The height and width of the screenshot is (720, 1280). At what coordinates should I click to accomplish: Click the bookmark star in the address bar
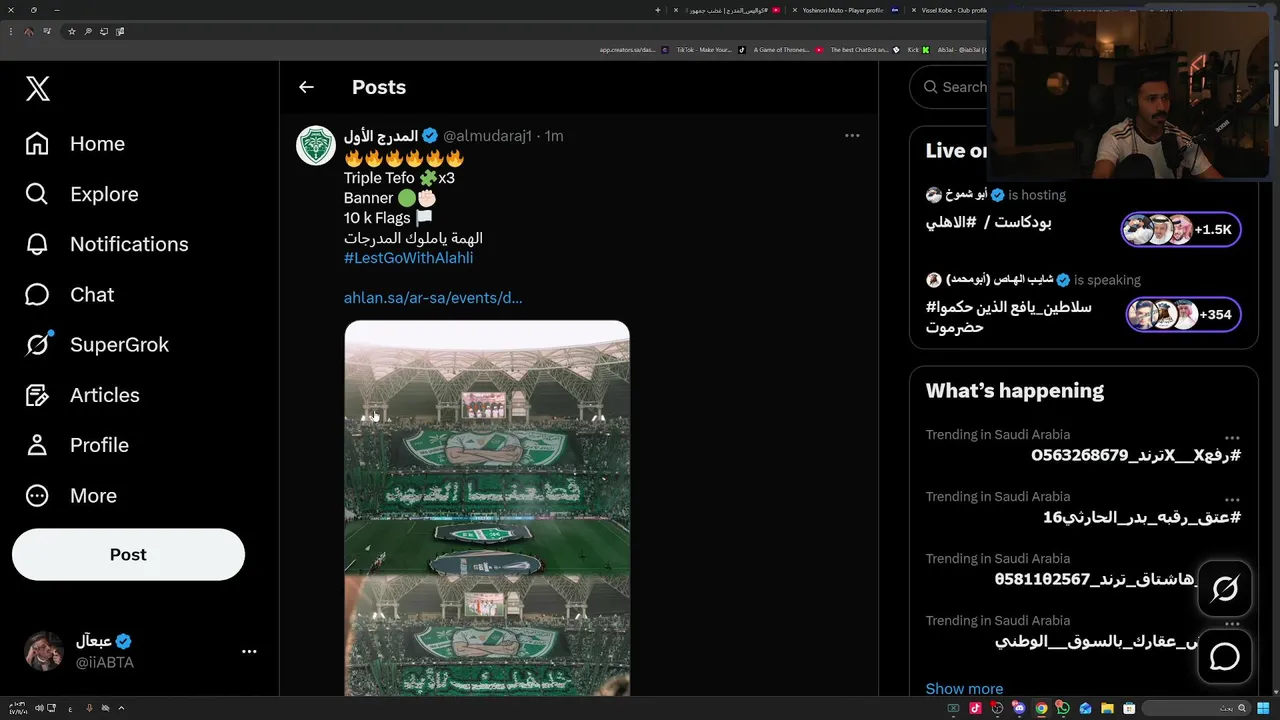pyautogui.click(x=71, y=31)
